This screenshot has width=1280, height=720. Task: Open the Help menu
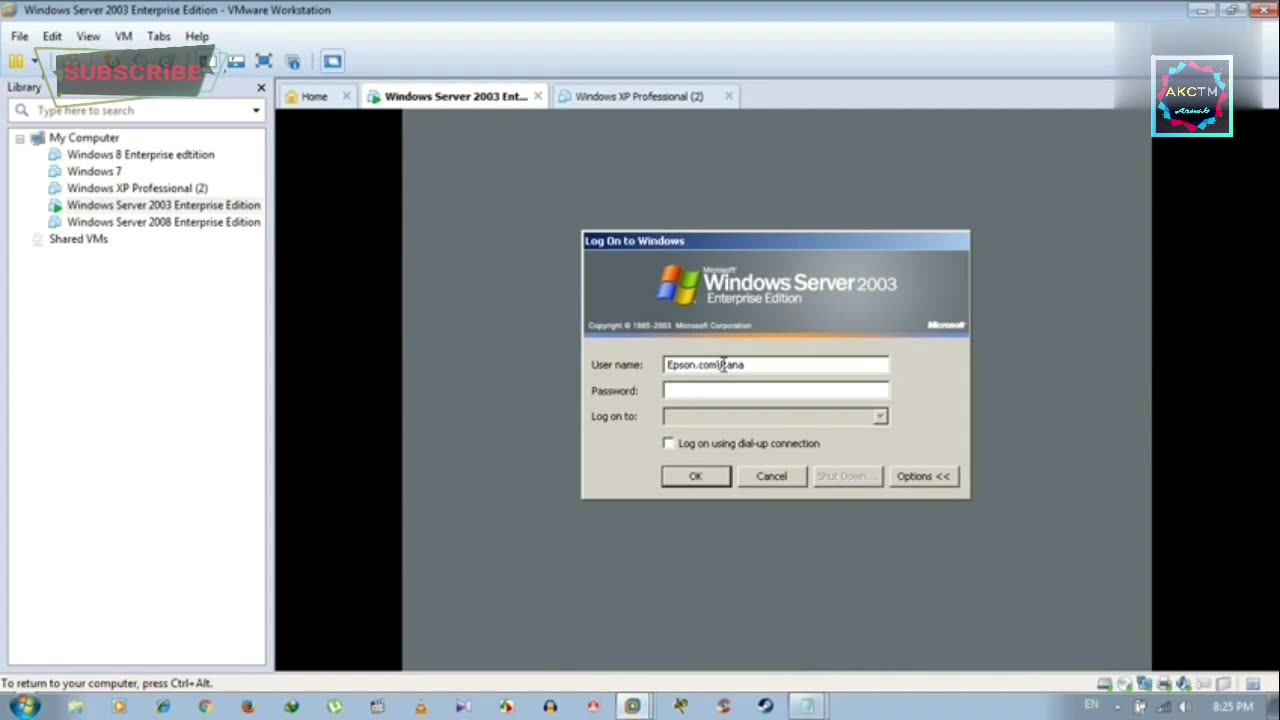[x=197, y=36]
